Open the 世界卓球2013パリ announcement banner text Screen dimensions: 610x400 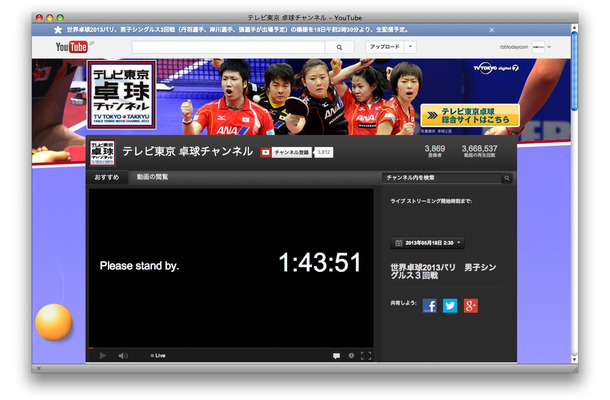[237, 30]
